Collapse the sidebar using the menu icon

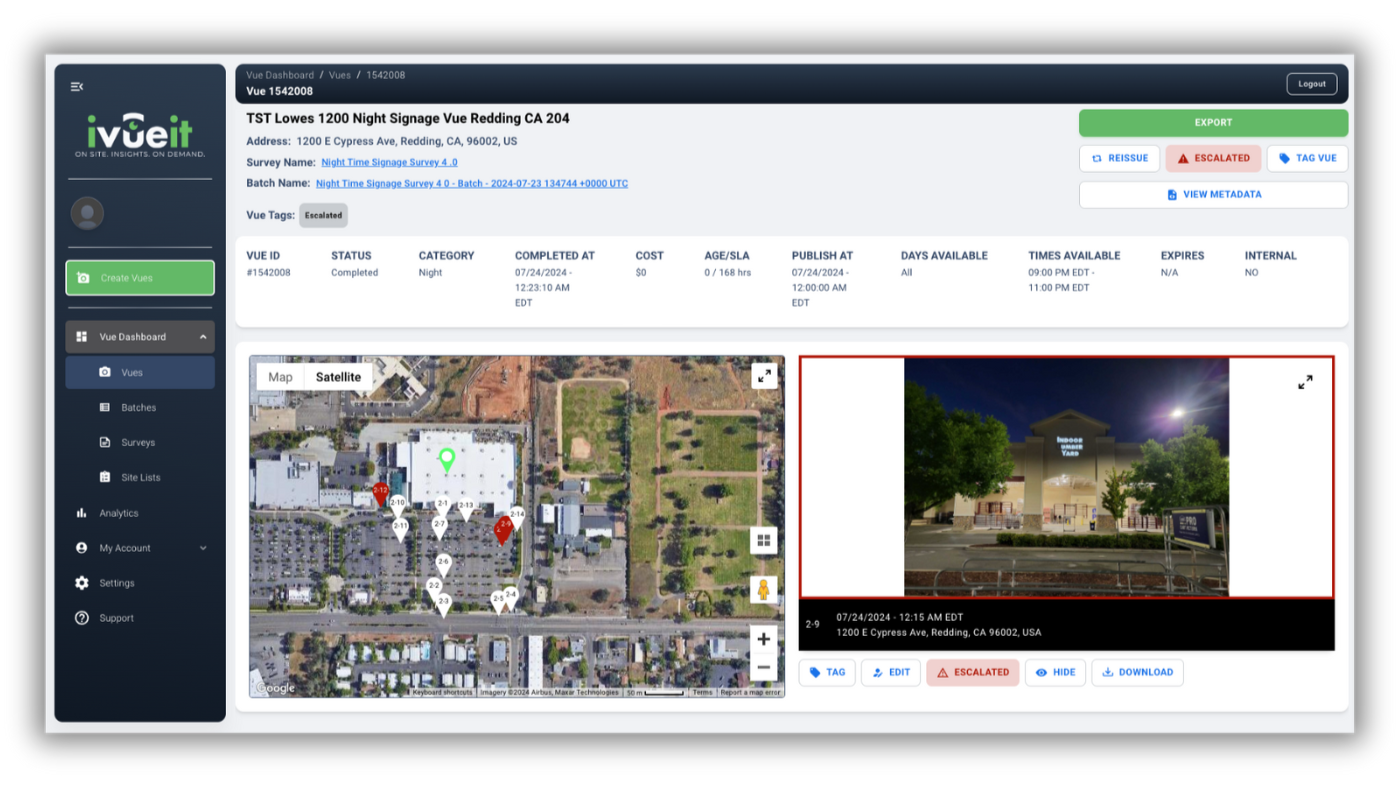pos(77,87)
